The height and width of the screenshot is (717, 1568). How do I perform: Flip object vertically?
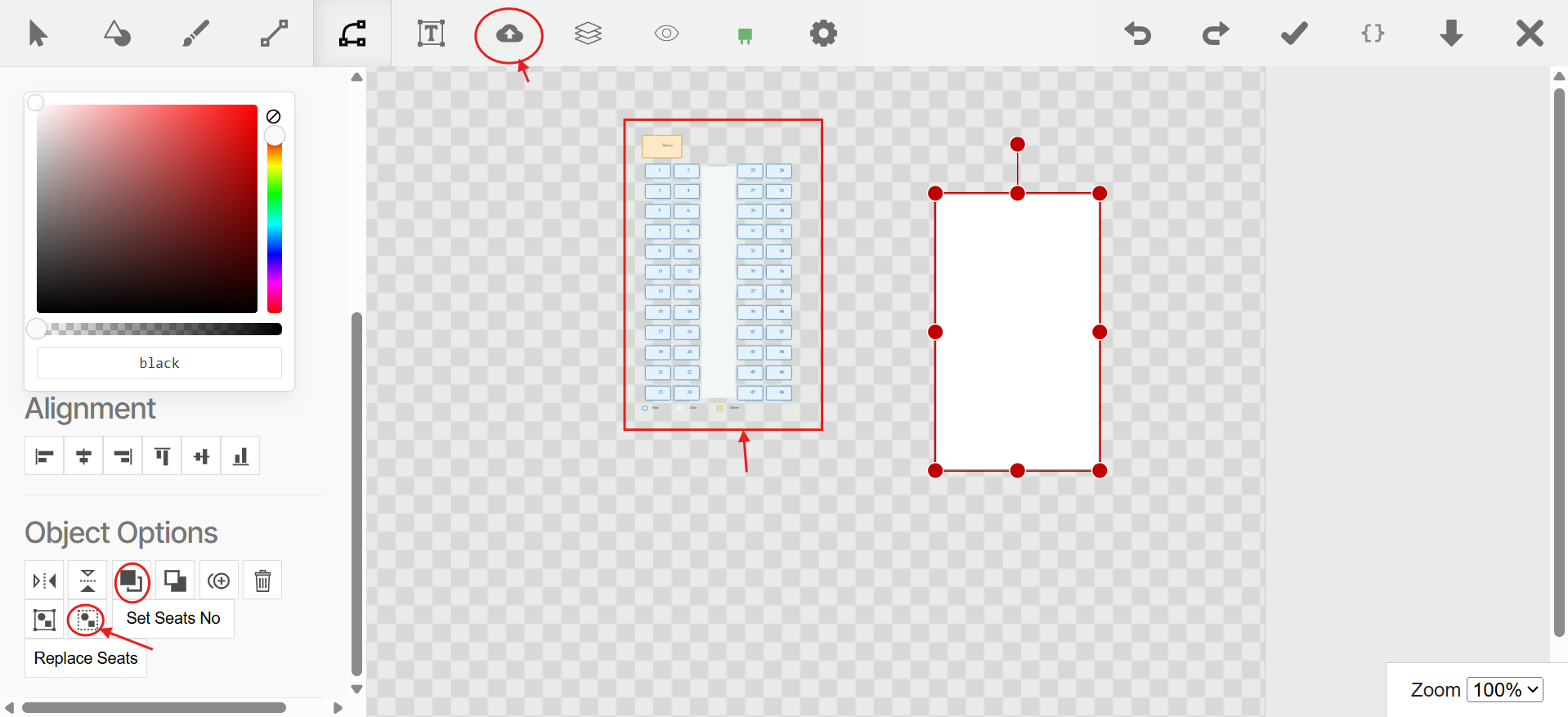click(87, 580)
